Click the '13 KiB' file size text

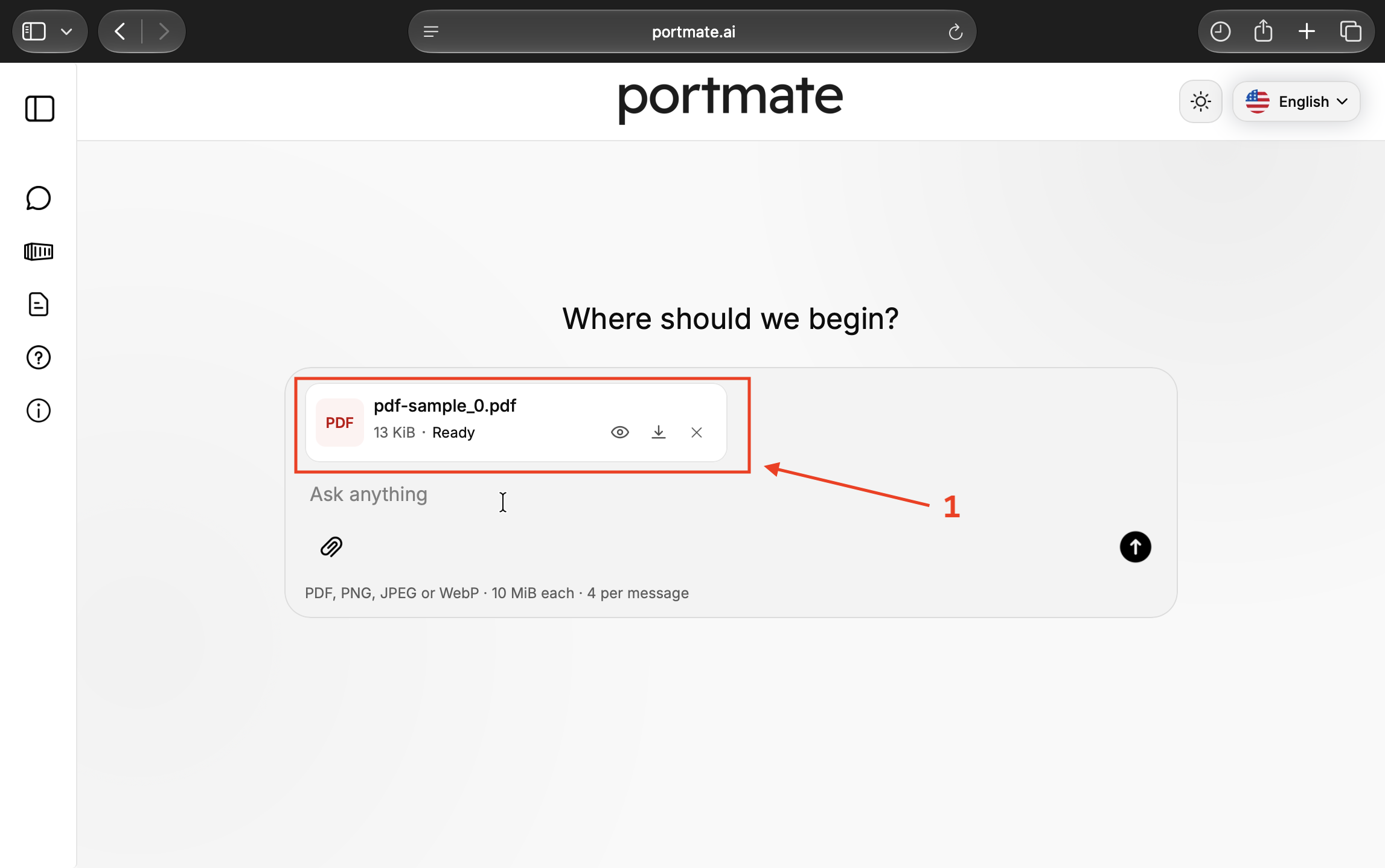tap(394, 433)
